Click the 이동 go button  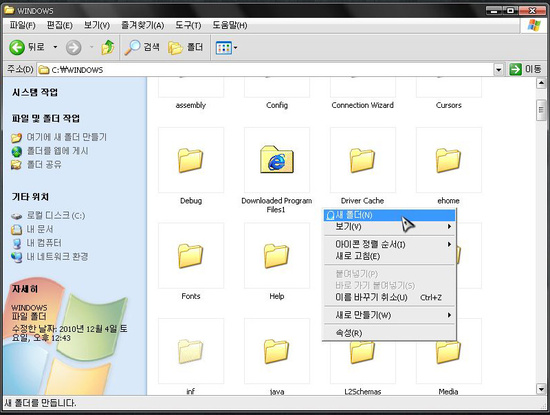pyautogui.click(x=525, y=69)
